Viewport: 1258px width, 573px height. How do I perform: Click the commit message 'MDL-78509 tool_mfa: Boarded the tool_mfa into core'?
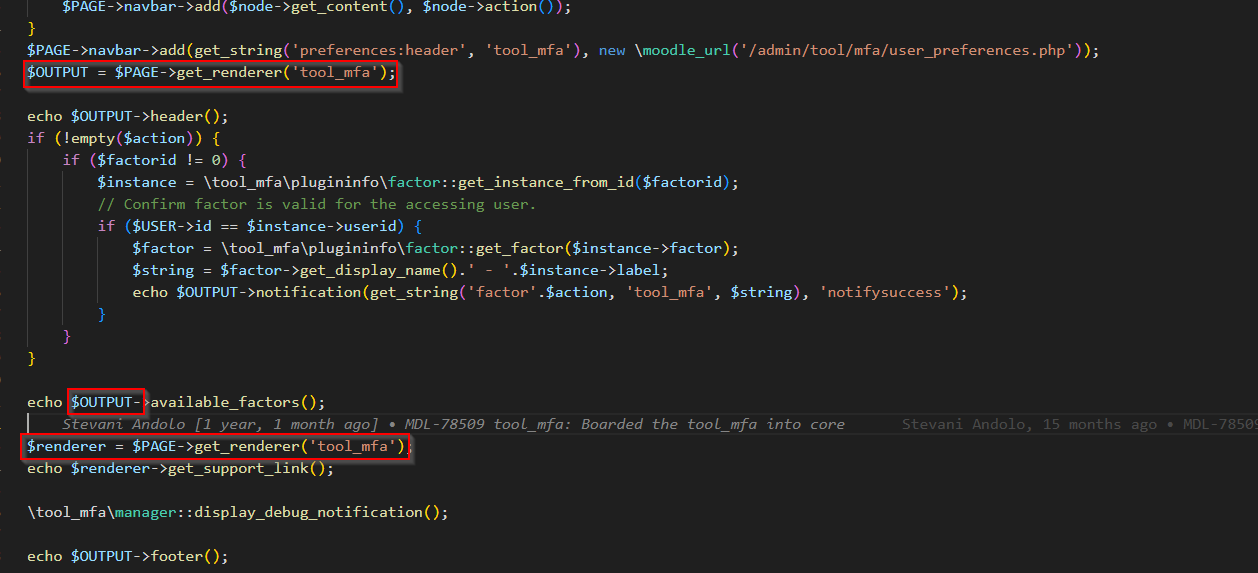pos(624,424)
